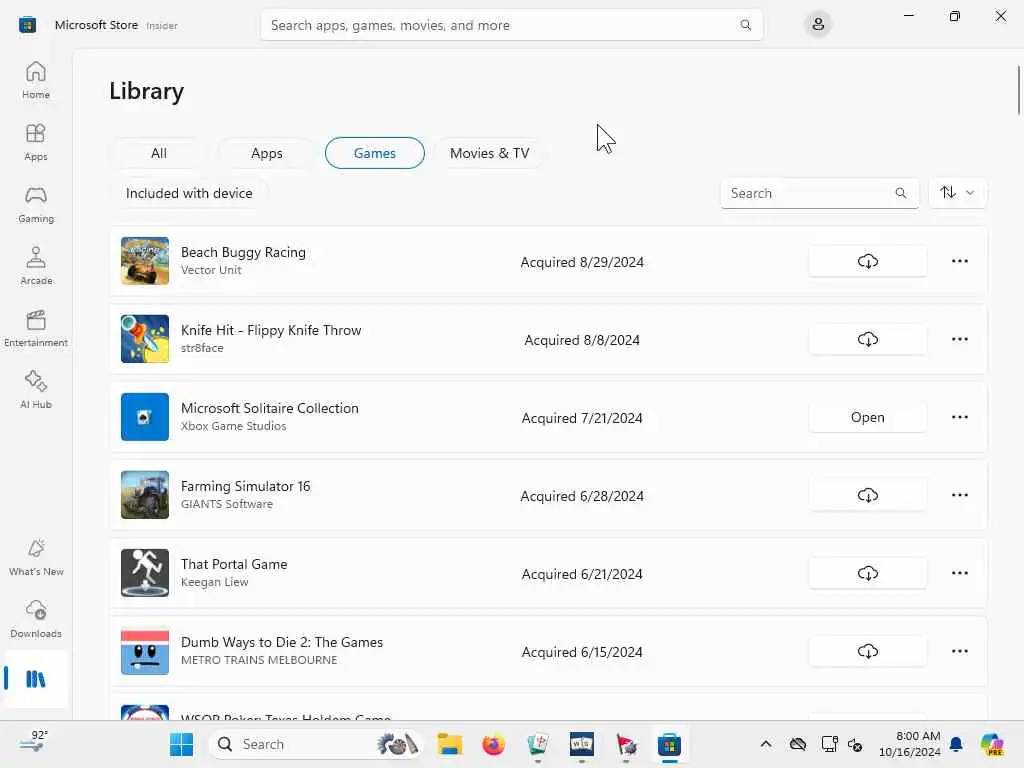This screenshot has height=768, width=1024.
Task: Click the vertical scrollbar thumb
Action: (1018, 90)
